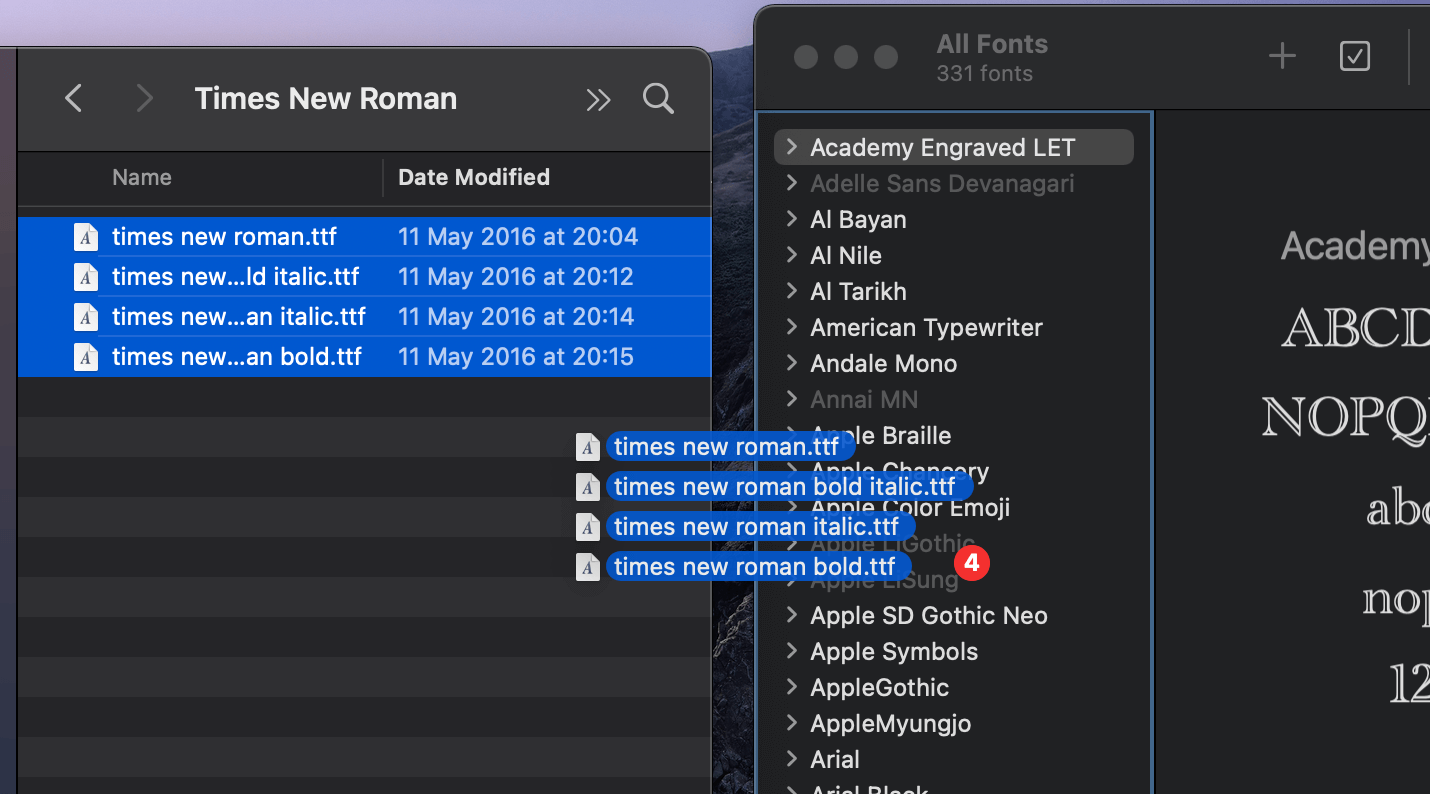Add a new font in Font Book
This screenshot has height=794, width=1430.
(x=1282, y=57)
